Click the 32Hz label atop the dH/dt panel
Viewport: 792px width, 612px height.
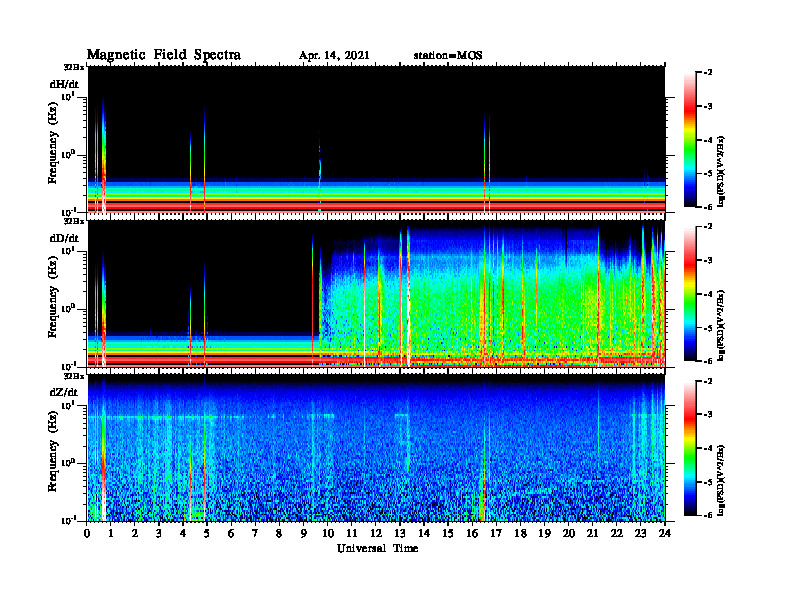click(x=74, y=67)
